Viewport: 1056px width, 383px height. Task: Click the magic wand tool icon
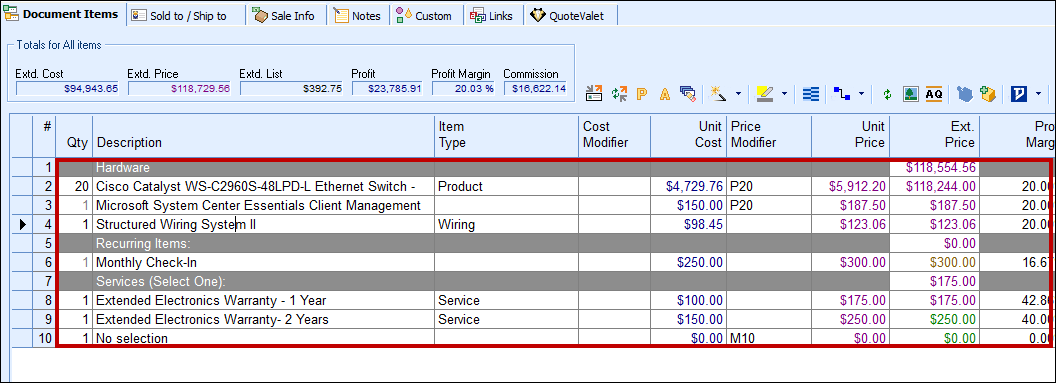pyautogui.click(x=718, y=94)
